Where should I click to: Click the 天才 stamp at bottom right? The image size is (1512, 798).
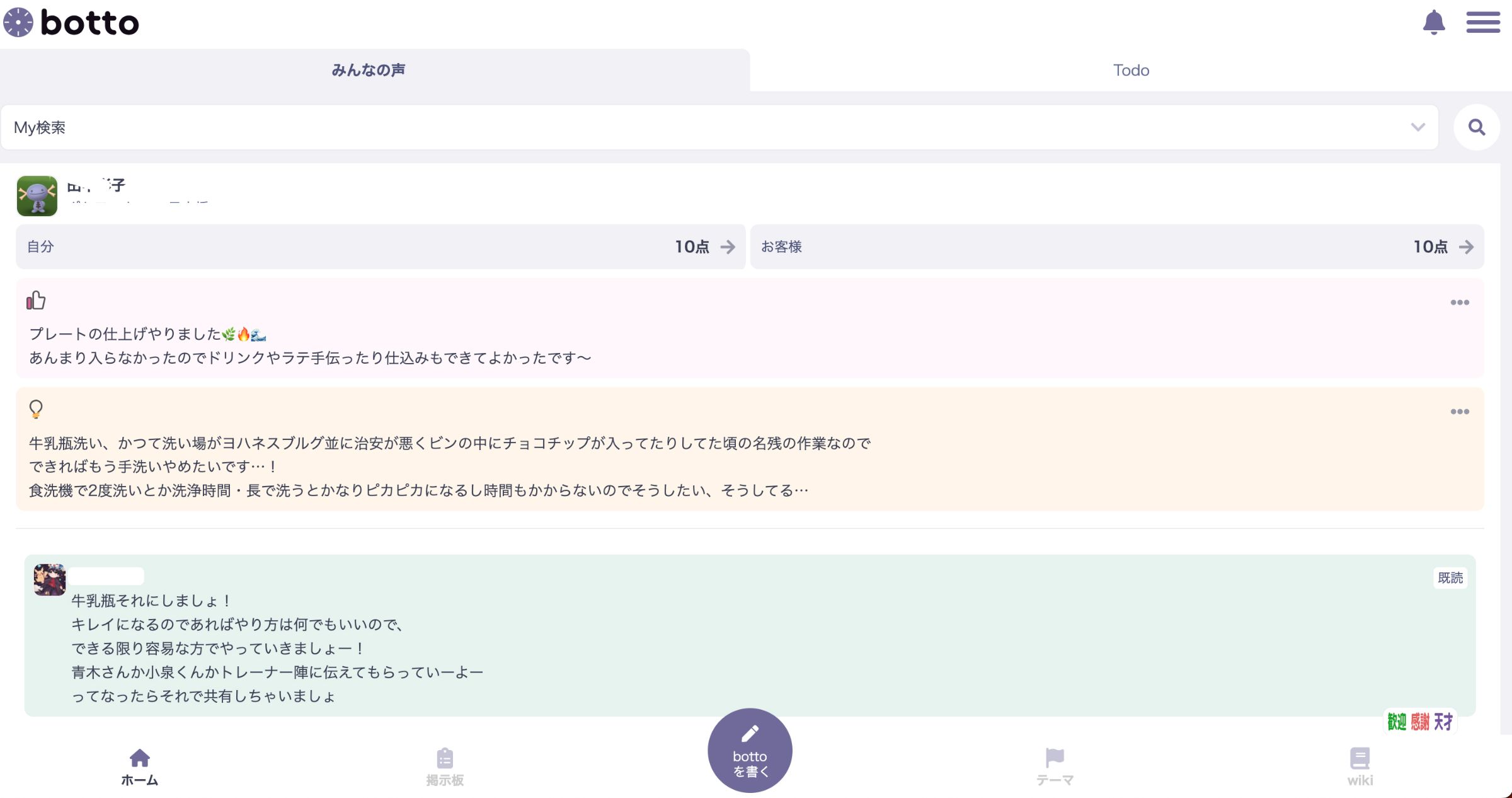[1443, 722]
